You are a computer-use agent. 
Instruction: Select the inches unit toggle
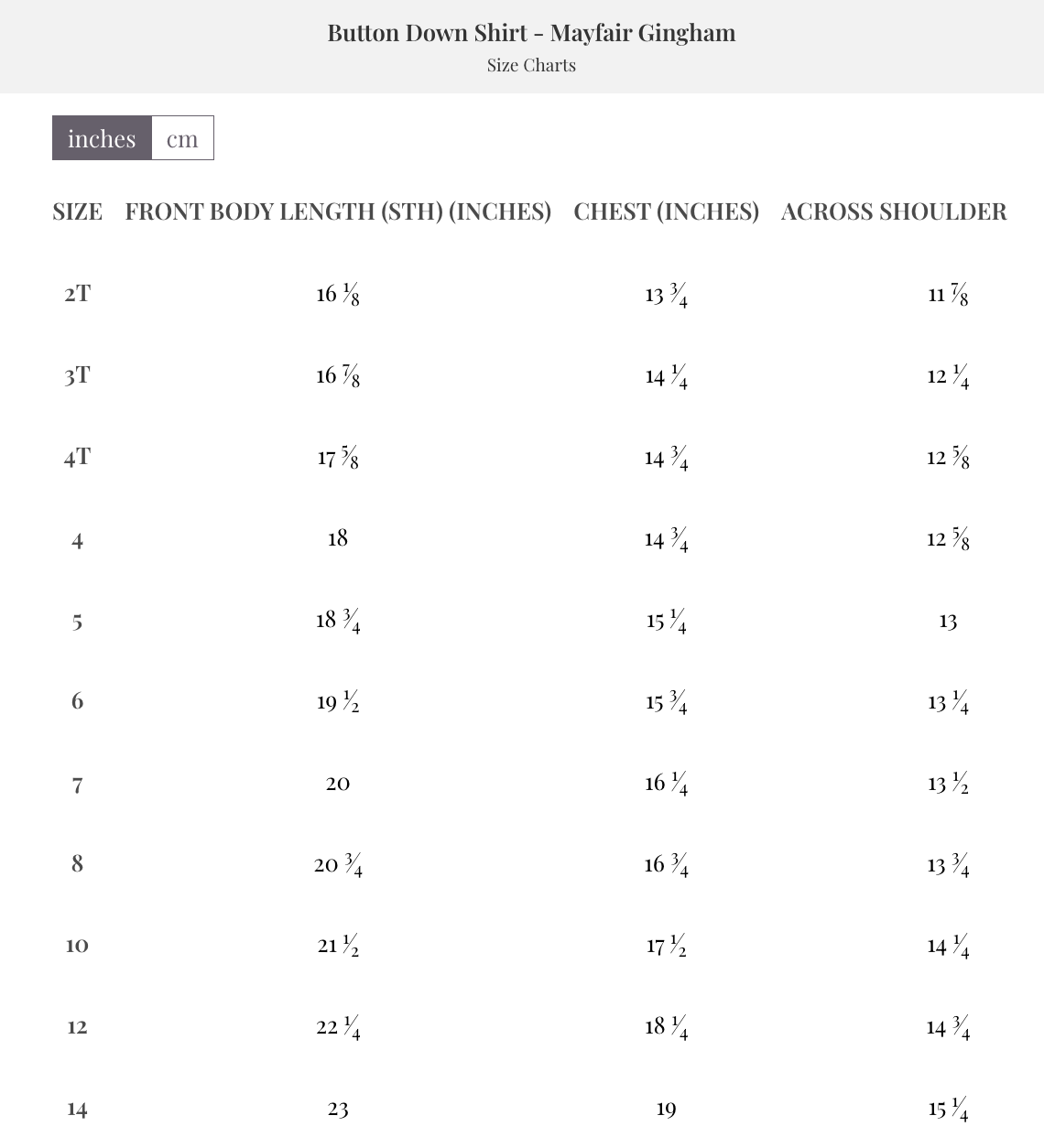(102, 138)
